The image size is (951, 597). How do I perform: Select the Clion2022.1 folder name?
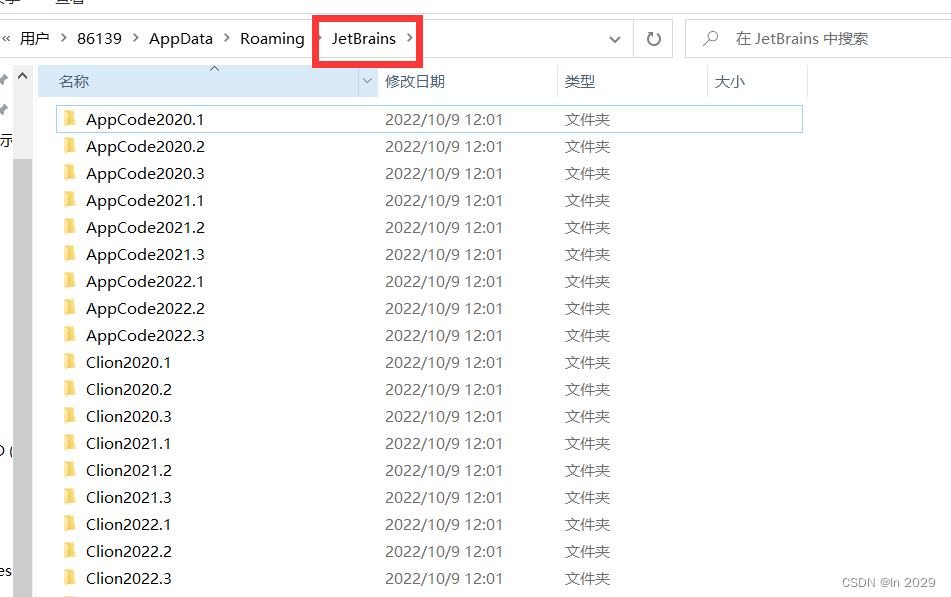(x=129, y=524)
